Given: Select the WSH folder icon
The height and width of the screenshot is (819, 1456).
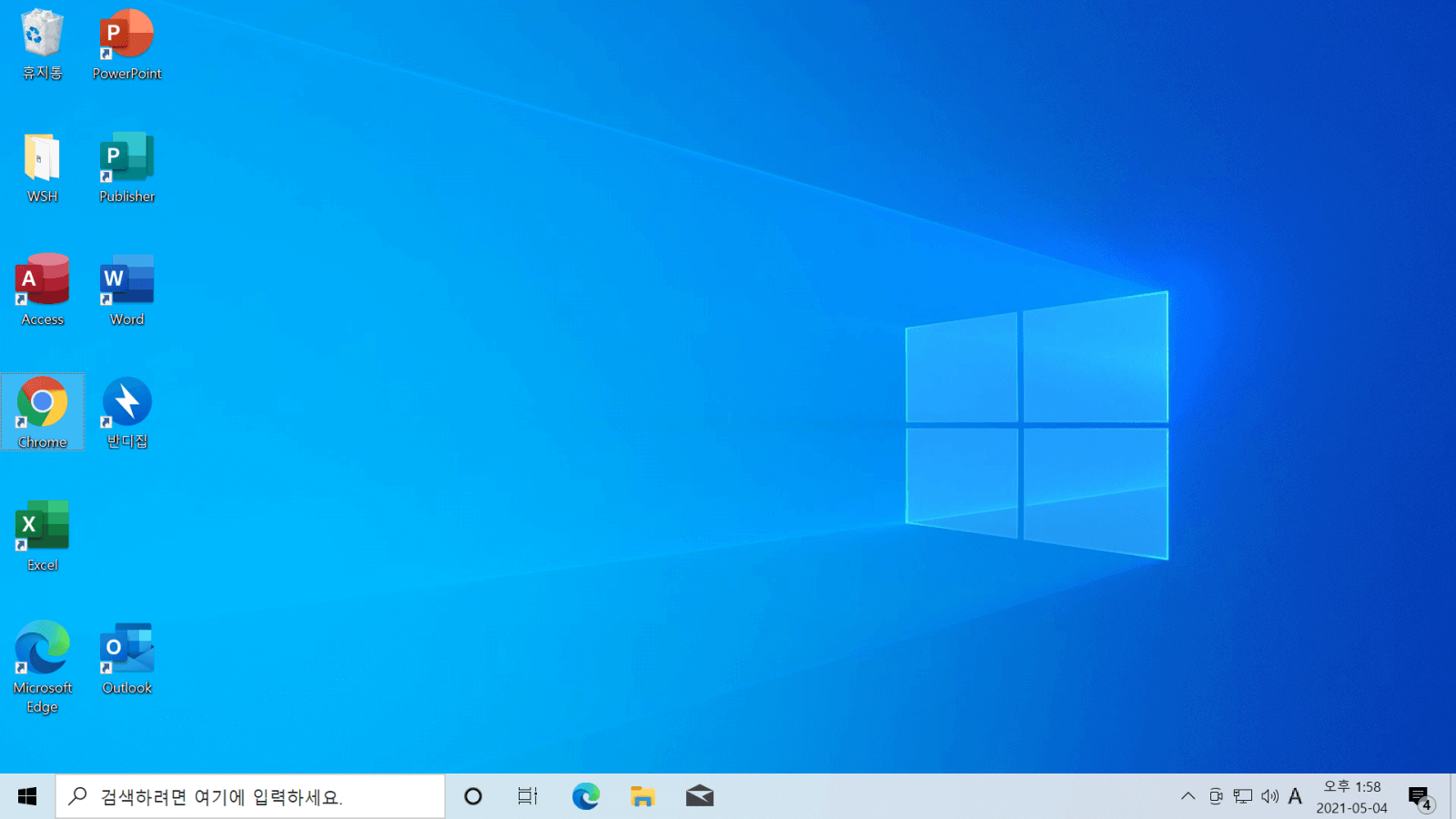Looking at the screenshot, I should 43,167.
